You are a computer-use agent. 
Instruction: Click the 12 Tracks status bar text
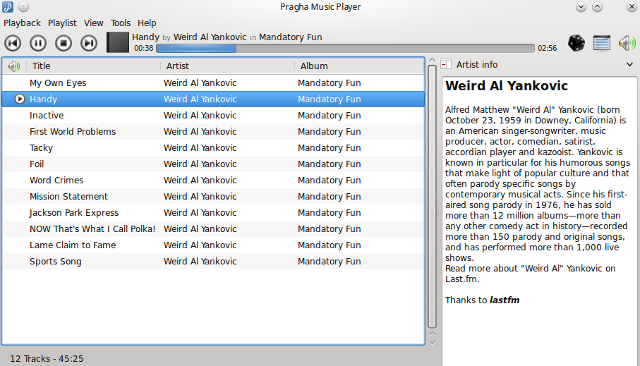[47, 359]
